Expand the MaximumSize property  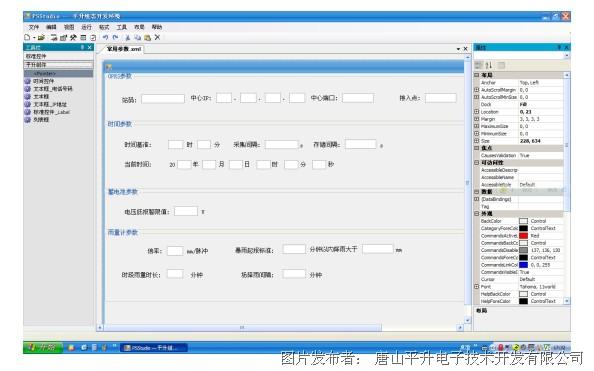pyautogui.click(x=477, y=126)
